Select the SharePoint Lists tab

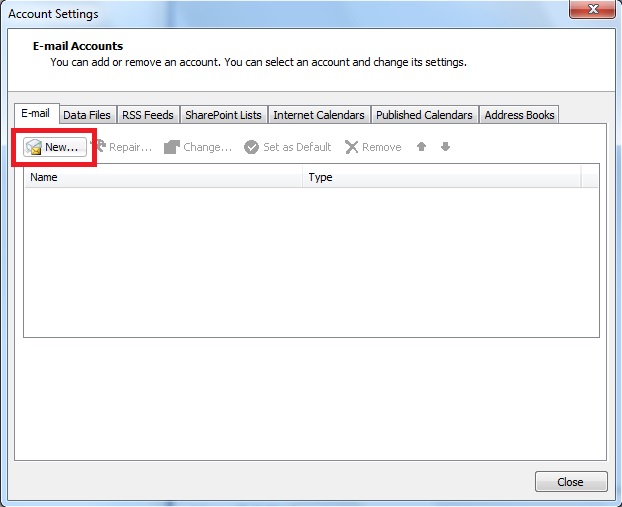tap(223, 115)
